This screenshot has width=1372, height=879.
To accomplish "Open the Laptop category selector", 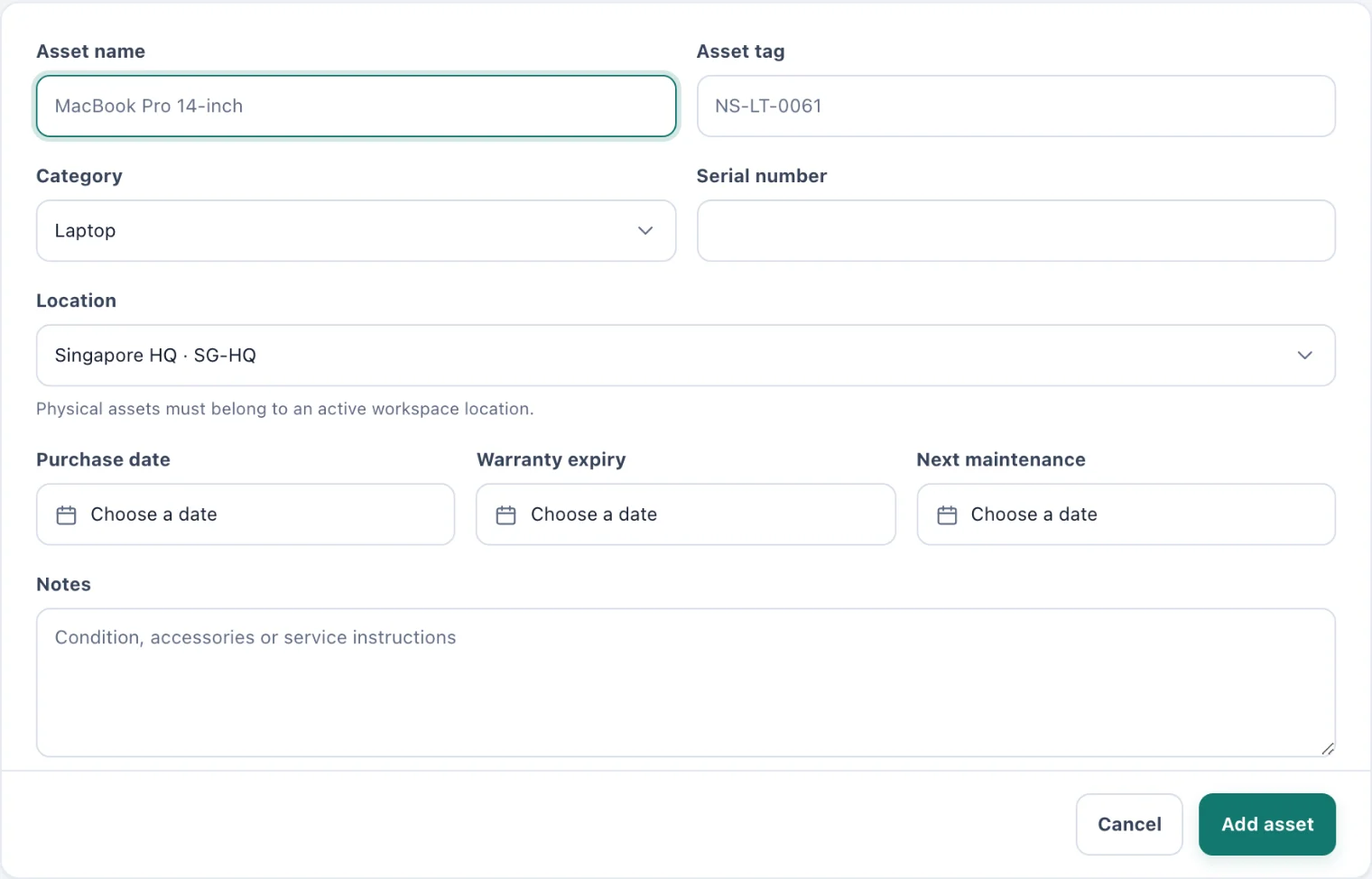I will pos(356,231).
